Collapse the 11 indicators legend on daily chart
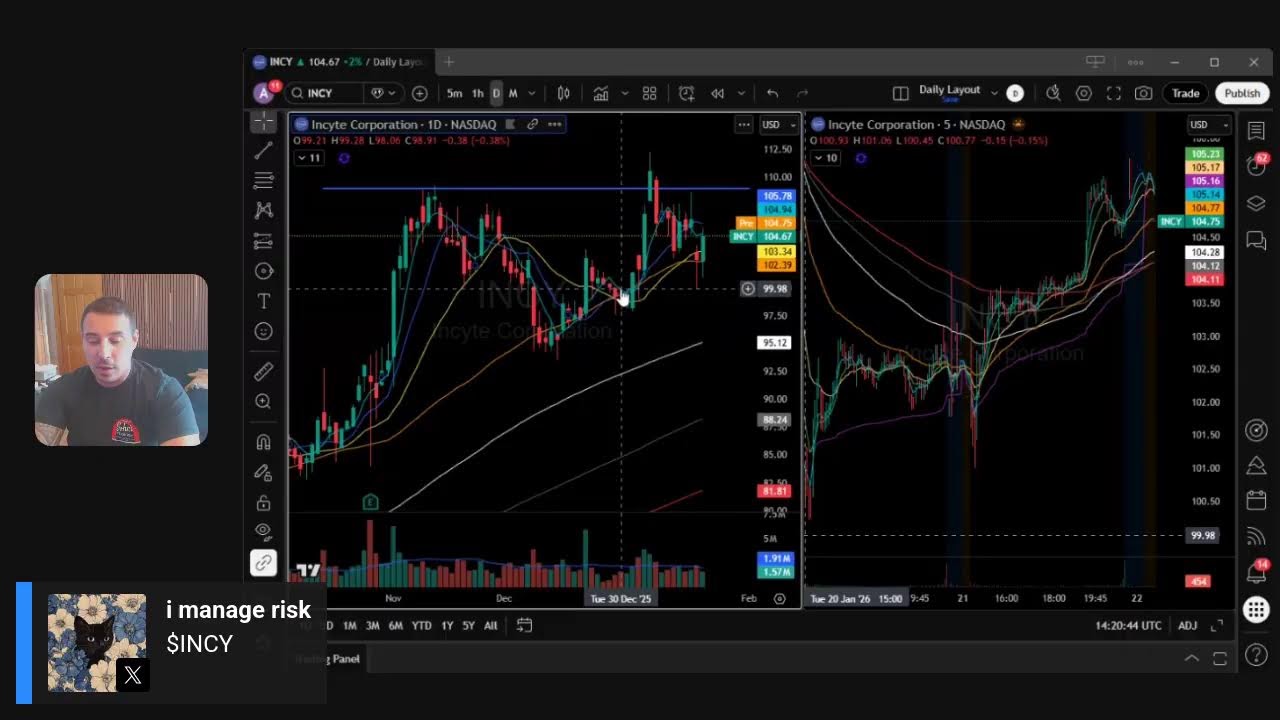This screenshot has height=720, width=1280. coord(310,158)
